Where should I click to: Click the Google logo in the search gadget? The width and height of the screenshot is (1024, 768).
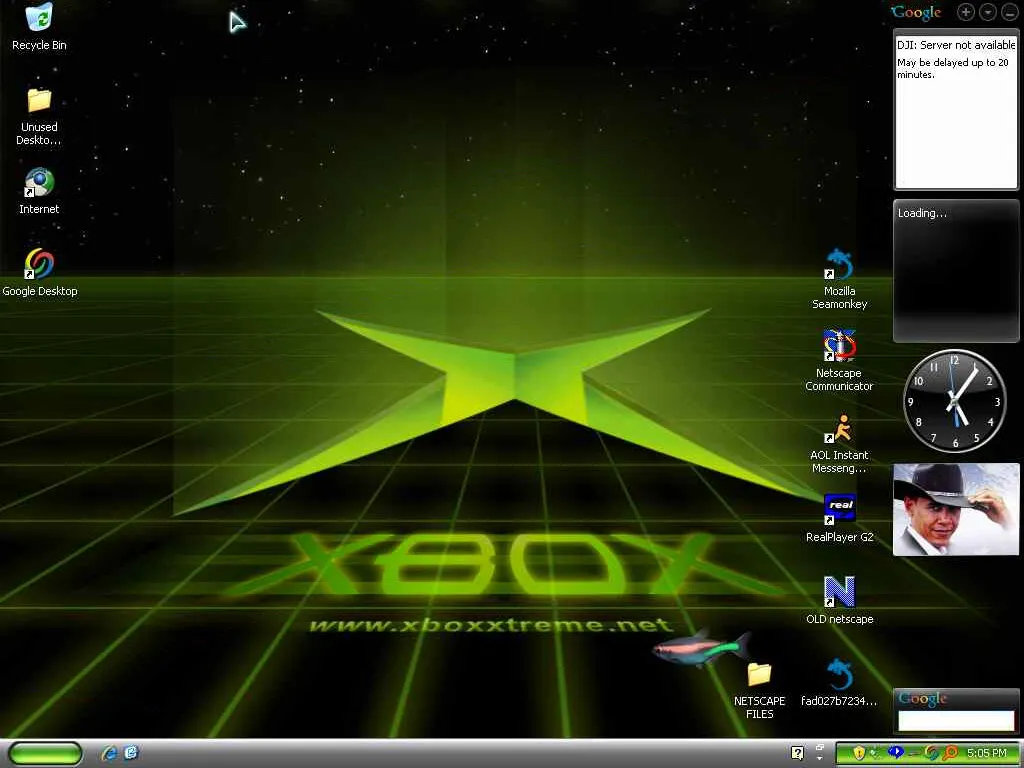point(923,699)
